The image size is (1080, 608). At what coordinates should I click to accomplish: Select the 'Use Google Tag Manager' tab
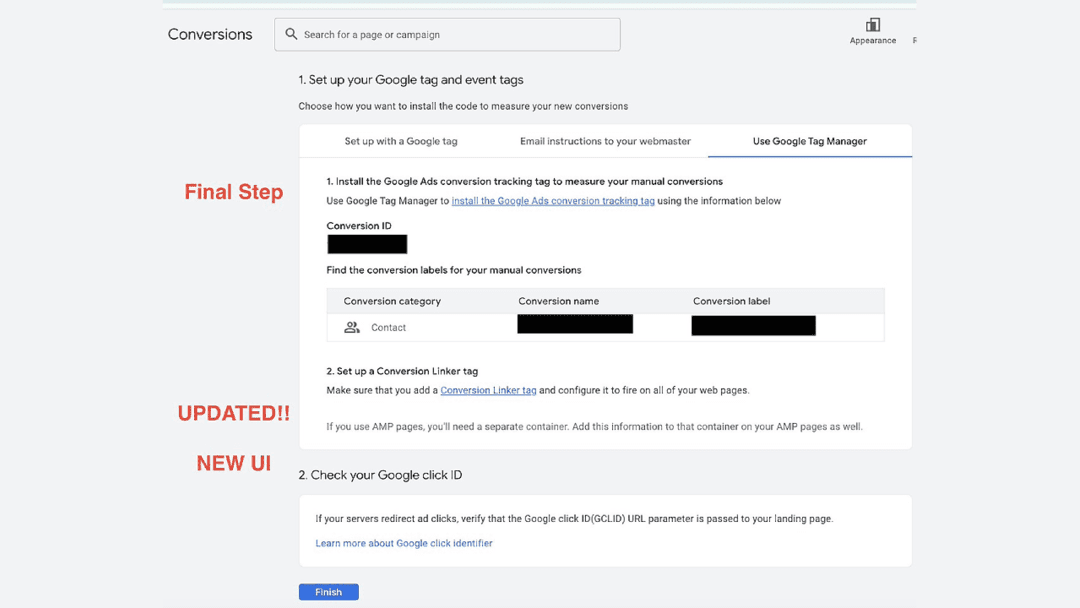[x=808, y=141]
